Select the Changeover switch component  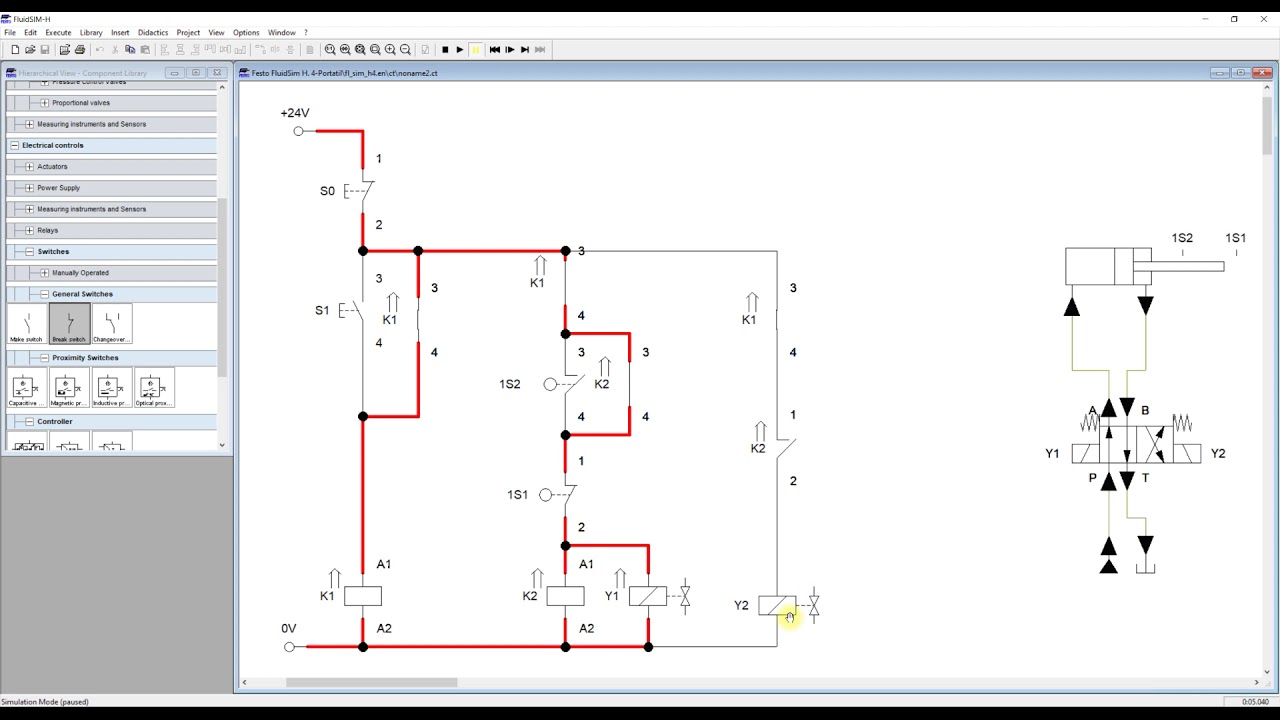(x=111, y=324)
